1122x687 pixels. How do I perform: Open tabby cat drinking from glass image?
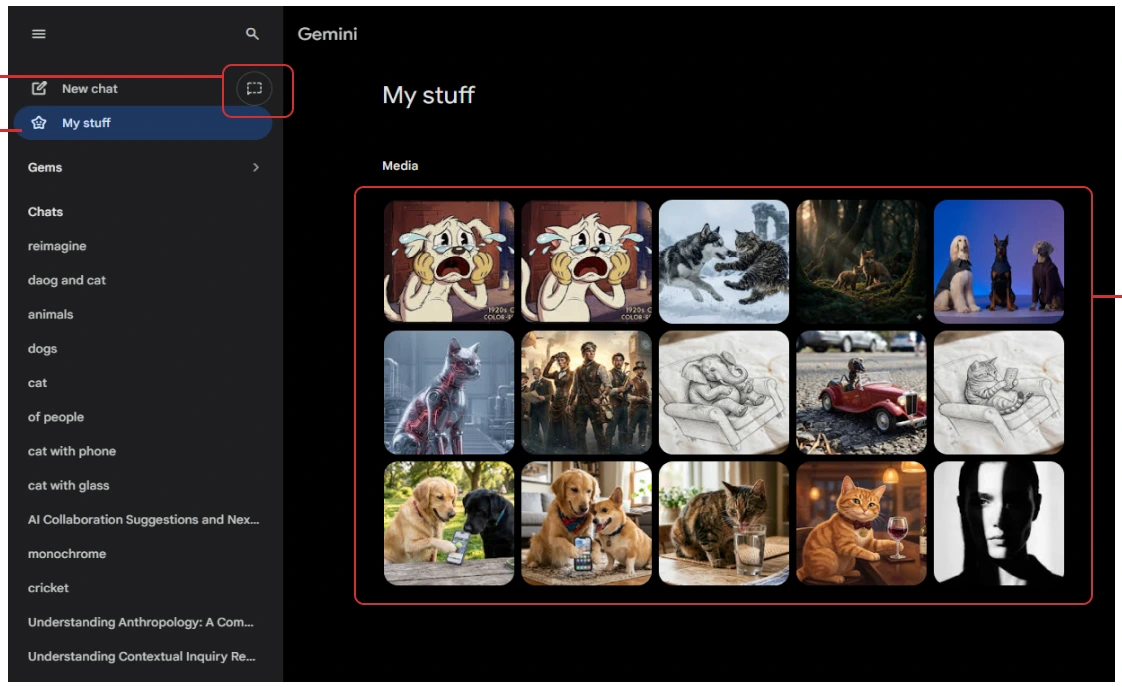click(723, 523)
